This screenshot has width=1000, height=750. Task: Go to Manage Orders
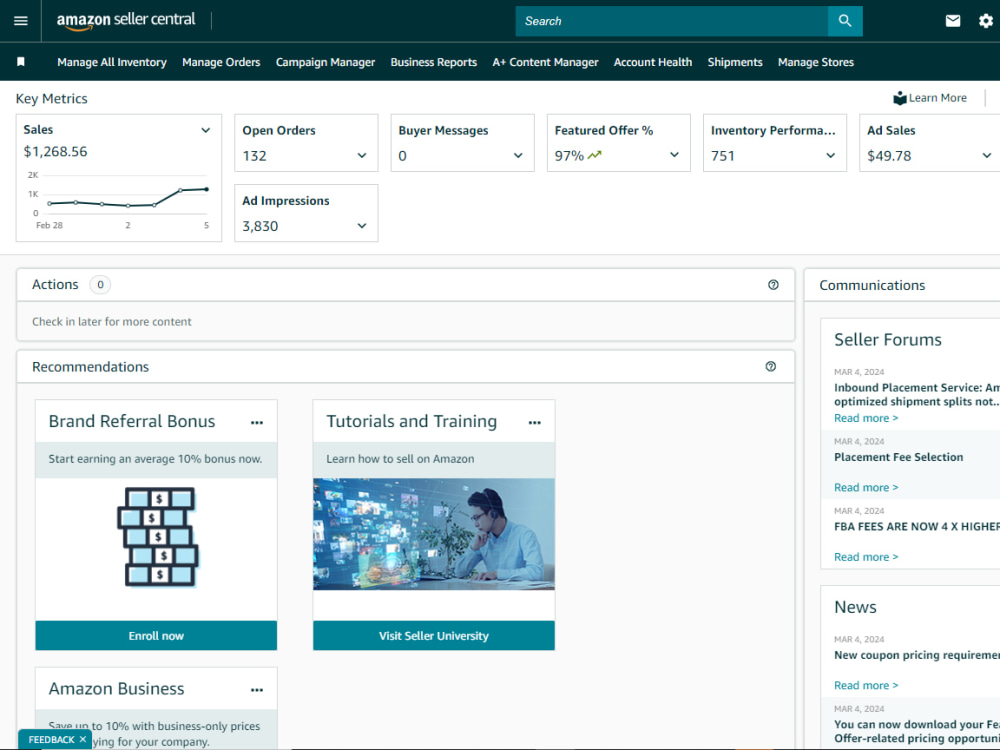click(x=221, y=61)
